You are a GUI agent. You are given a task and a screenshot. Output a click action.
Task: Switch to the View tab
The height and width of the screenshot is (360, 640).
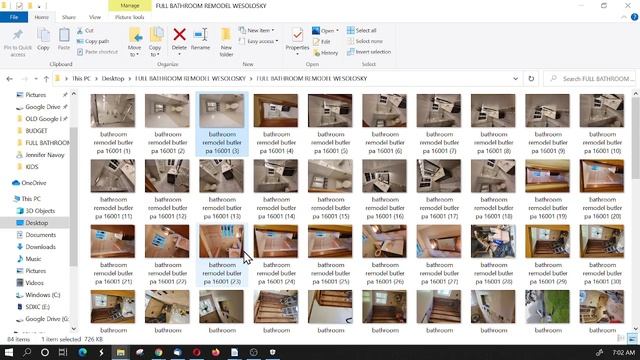95,17
